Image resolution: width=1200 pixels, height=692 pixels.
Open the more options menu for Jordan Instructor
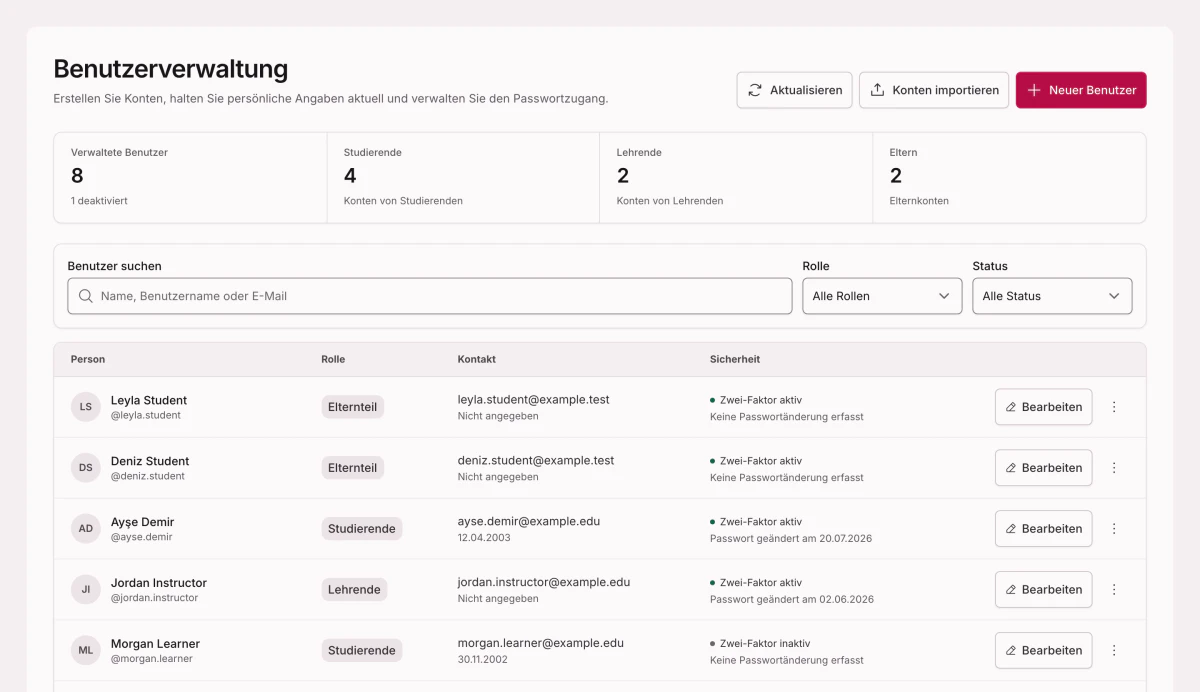click(1114, 590)
